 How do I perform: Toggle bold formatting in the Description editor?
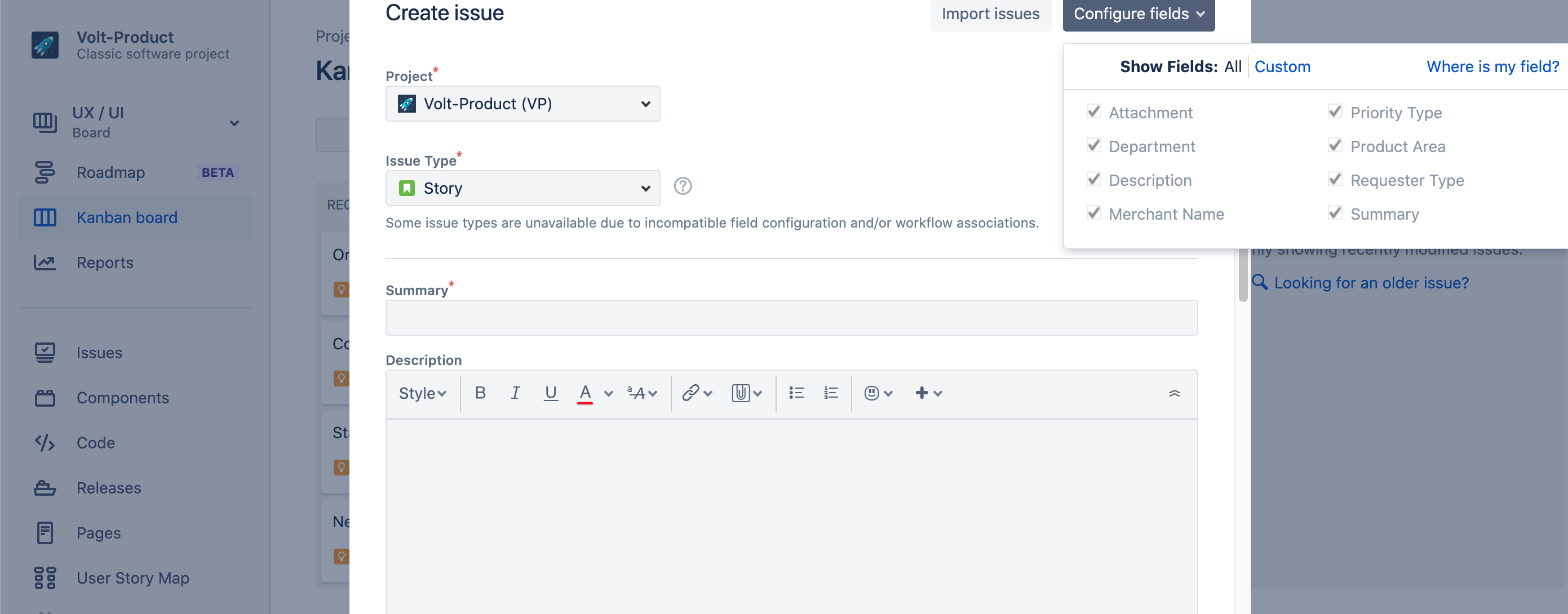pos(480,393)
